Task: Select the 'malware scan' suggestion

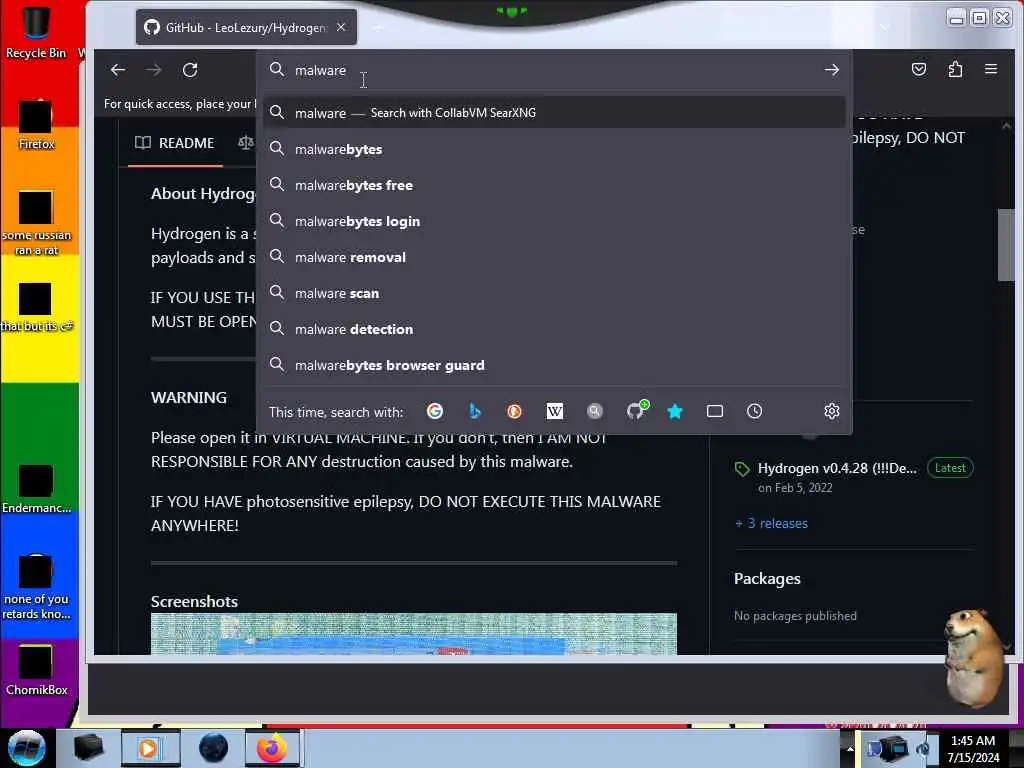Action: click(554, 293)
